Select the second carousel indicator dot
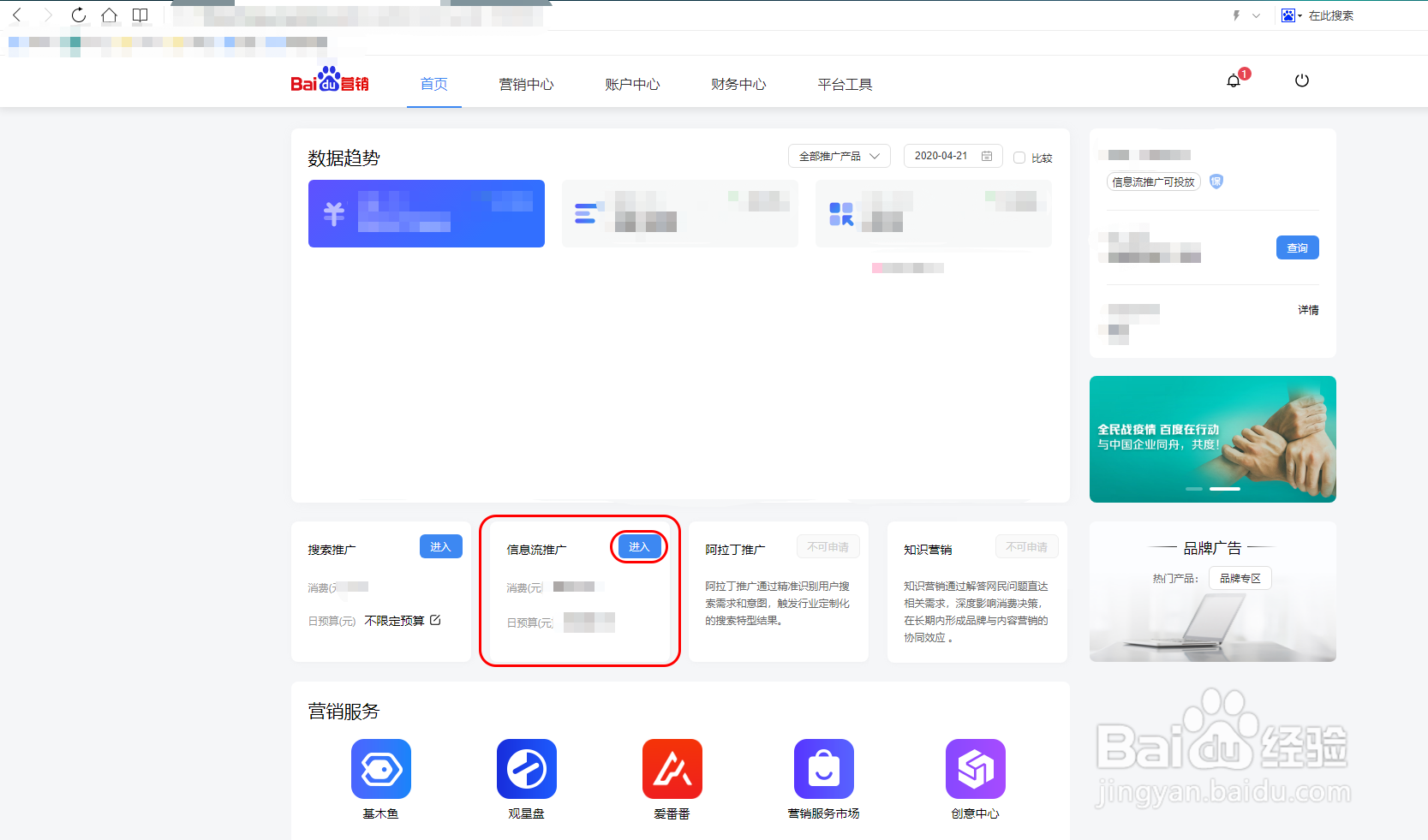This screenshot has height=840, width=1428. [x=1224, y=489]
